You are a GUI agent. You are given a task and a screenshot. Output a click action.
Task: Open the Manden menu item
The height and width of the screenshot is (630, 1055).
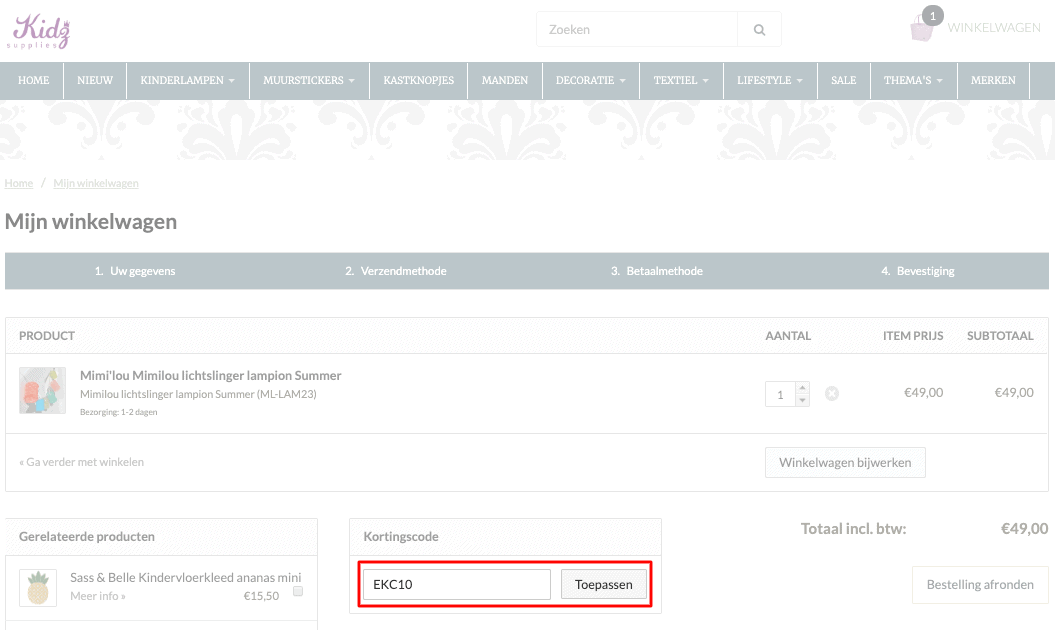505,80
